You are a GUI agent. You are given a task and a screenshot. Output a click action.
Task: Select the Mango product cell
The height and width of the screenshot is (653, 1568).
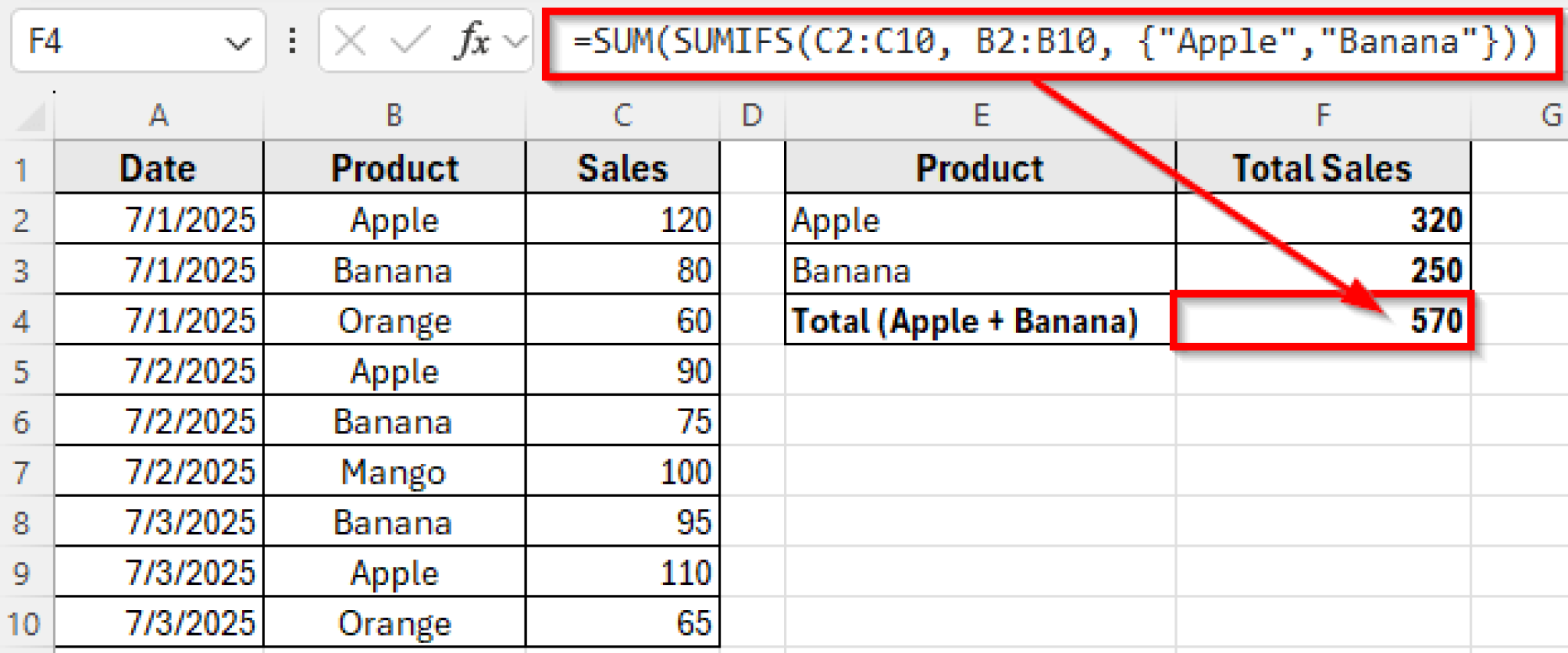click(x=394, y=472)
